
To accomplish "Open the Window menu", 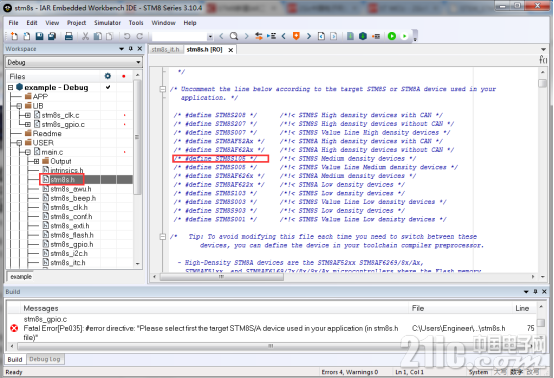I will coord(164,23).
